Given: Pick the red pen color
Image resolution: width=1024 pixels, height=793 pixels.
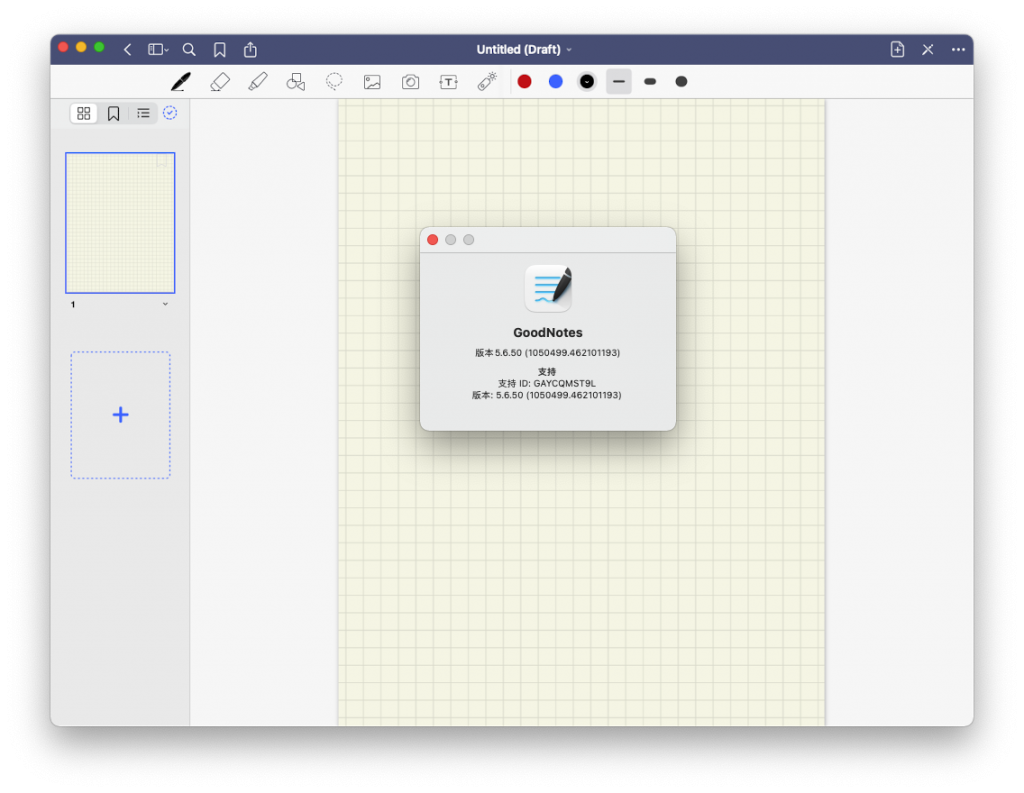Looking at the screenshot, I should point(524,82).
